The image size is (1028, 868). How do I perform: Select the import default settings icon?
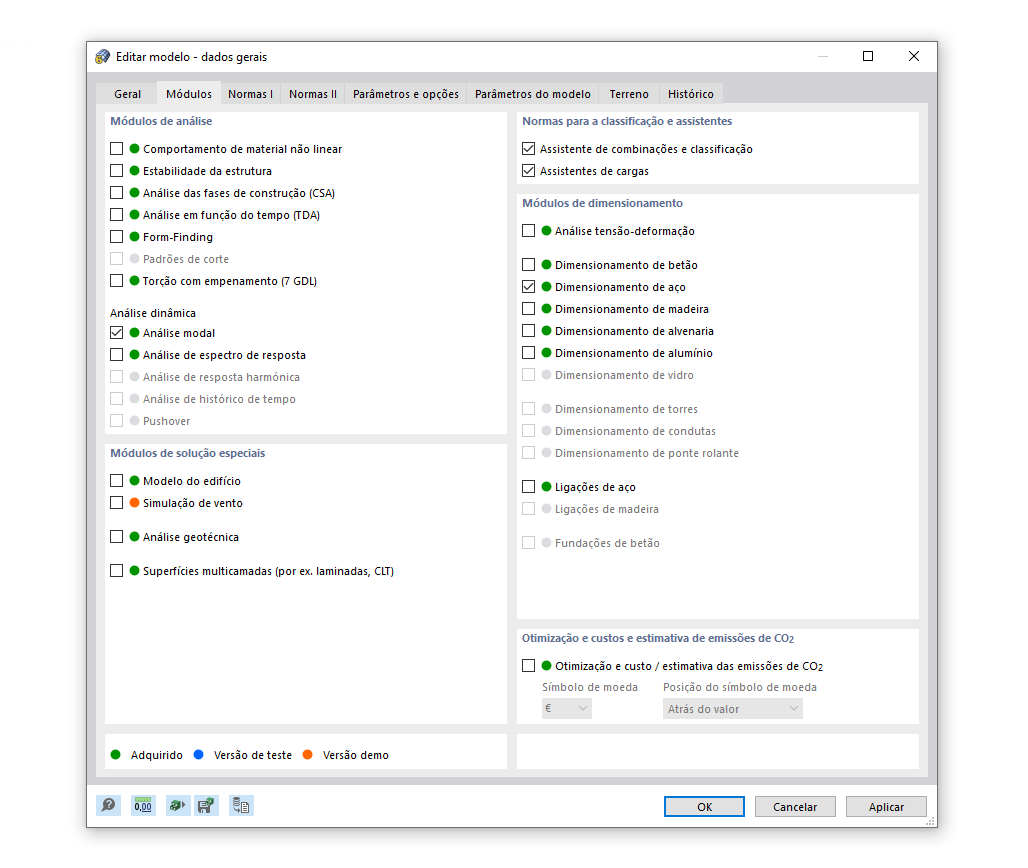(177, 805)
